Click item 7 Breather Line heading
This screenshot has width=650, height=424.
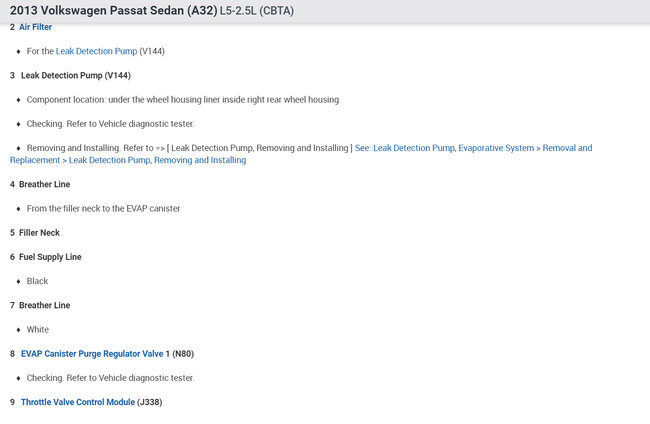coord(44,305)
